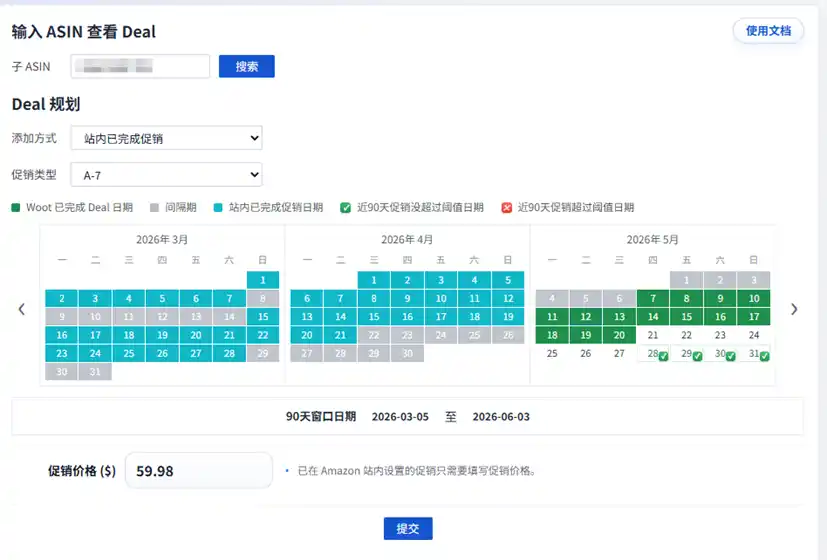827x560 pixels.
Task: Select April 21 date cell
Action: click(340, 335)
